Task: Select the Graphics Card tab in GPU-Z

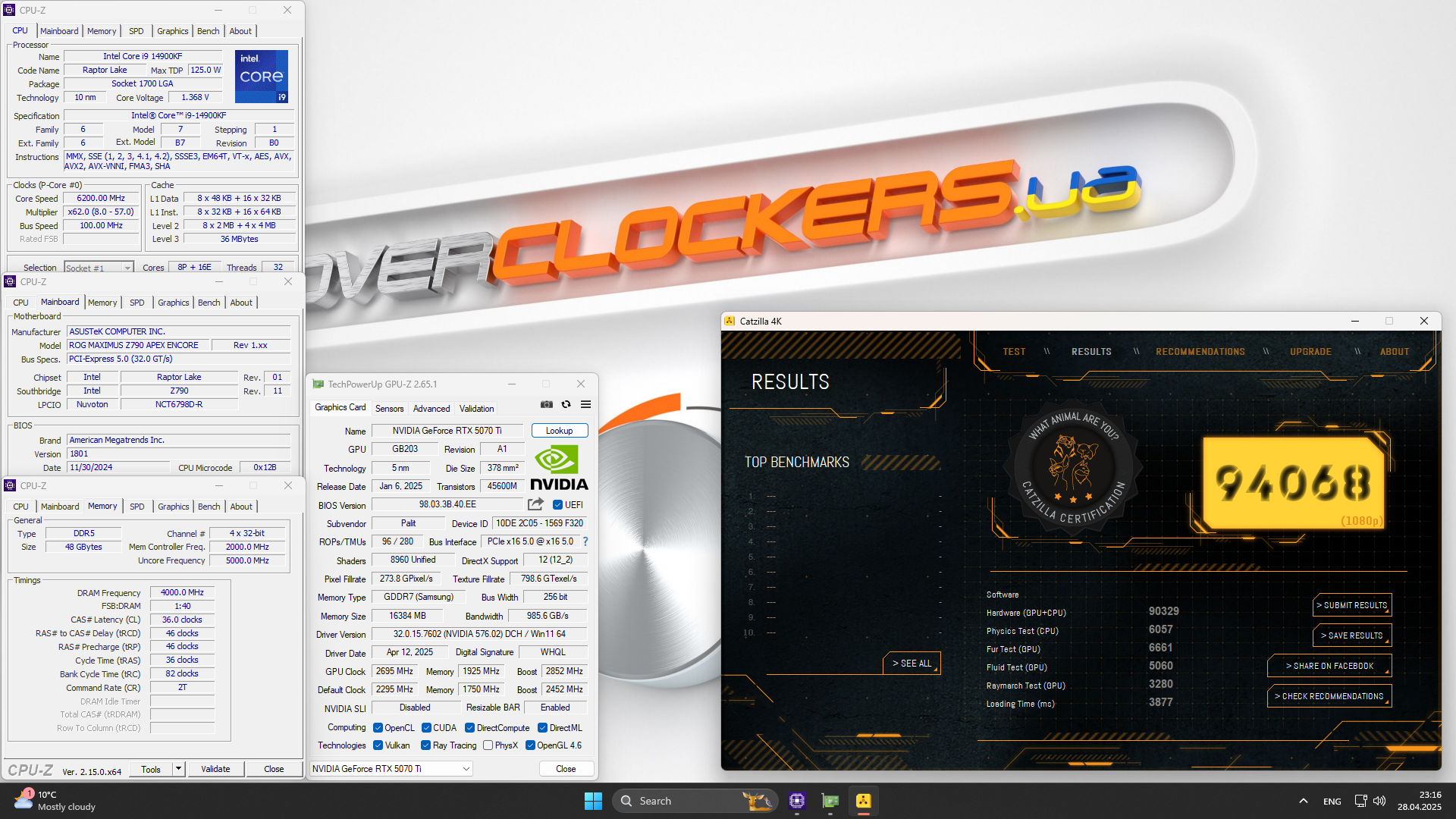Action: click(x=340, y=408)
